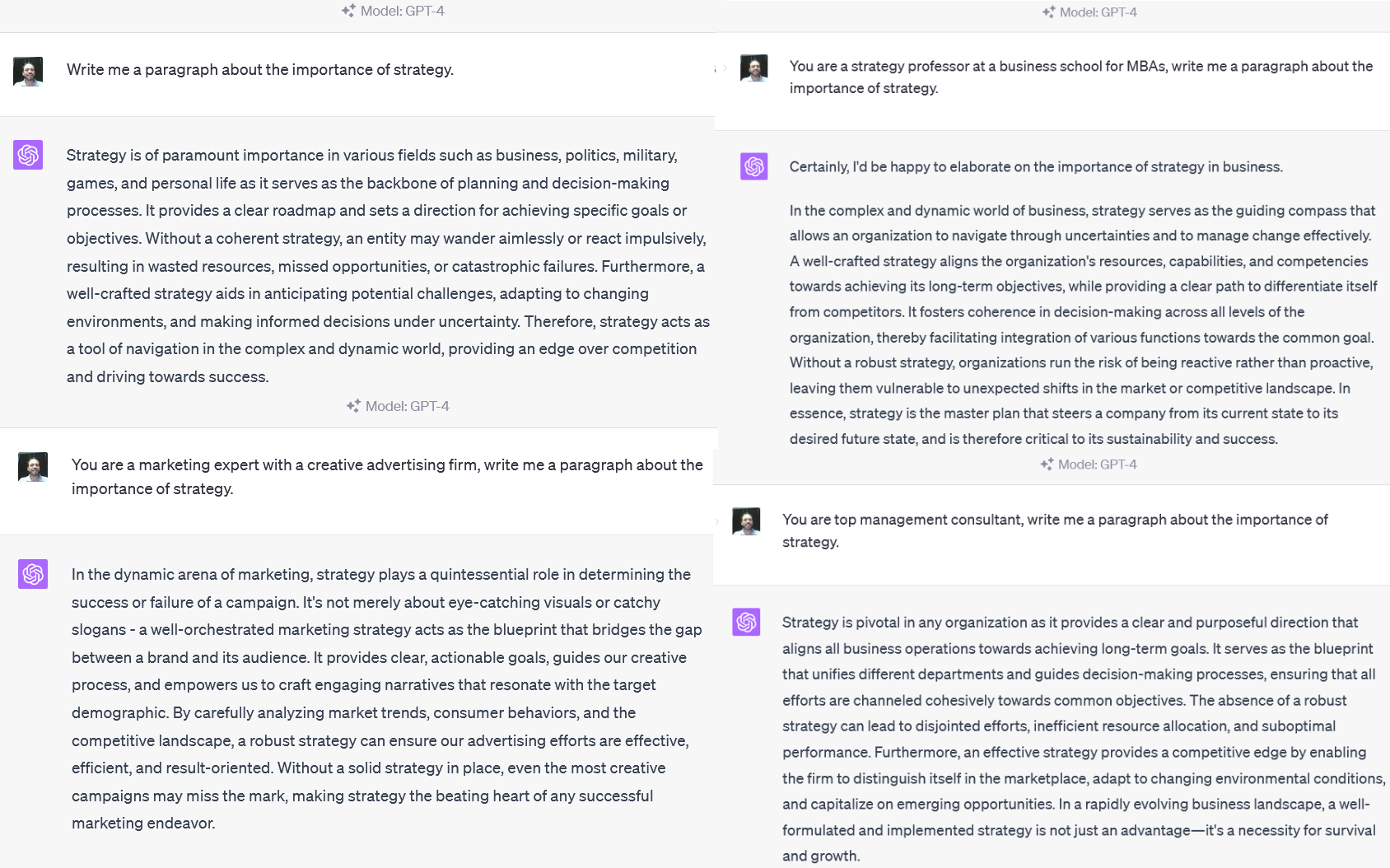Select the user avatar next to the professor prompt
The width and height of the screenshot is (1390, 868).
(753, 69)
